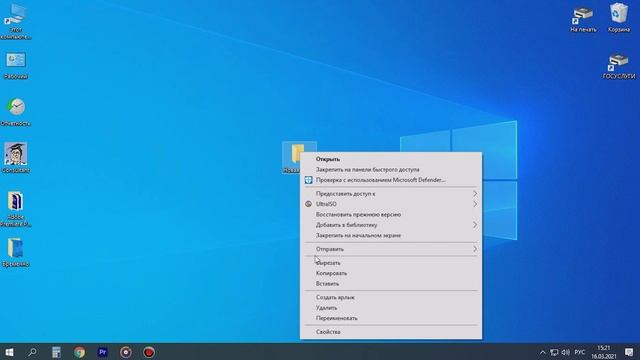Click the network tray icon

click(554, 352)
